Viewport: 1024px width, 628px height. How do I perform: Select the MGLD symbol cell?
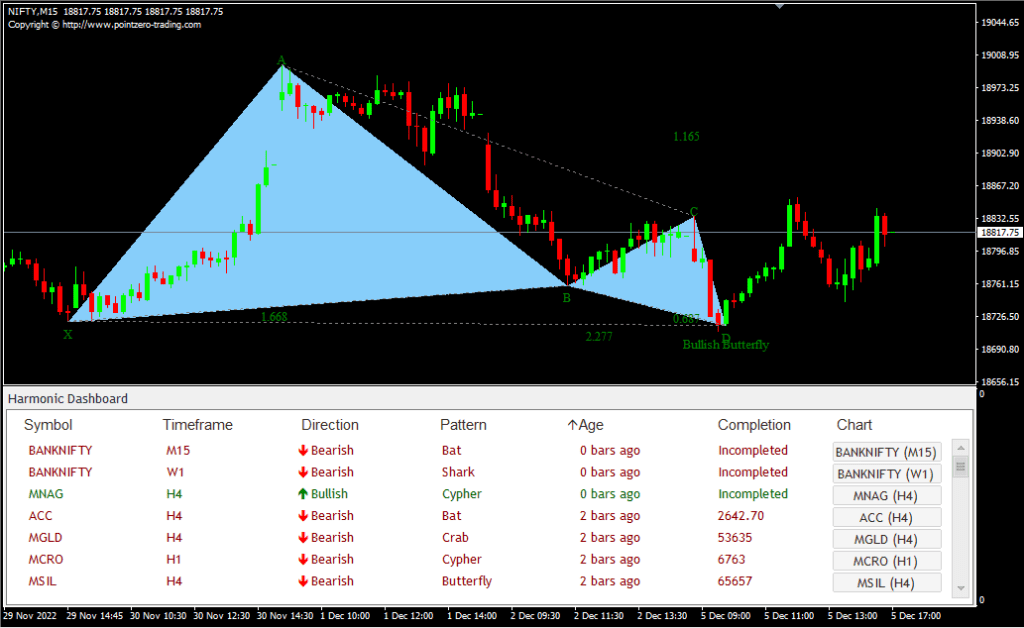[x=45, y=538]
